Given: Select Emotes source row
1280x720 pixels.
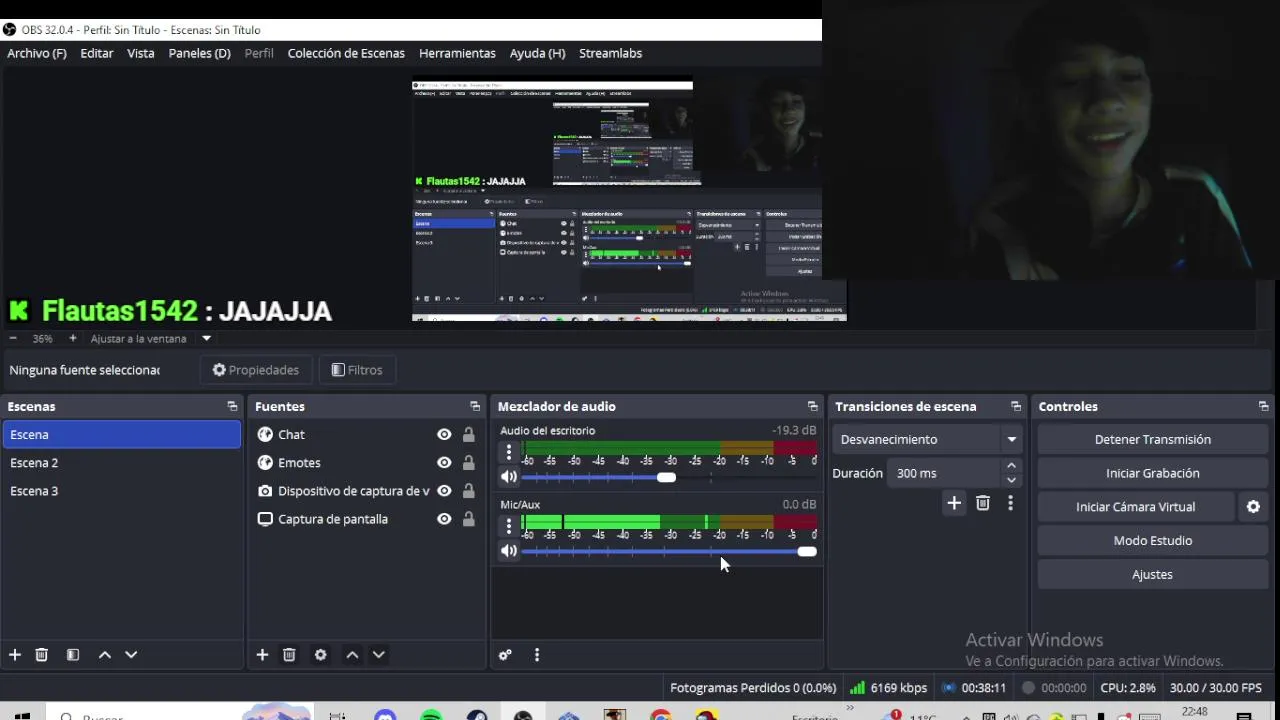Looking at the screenshot, I should (365, 463).
